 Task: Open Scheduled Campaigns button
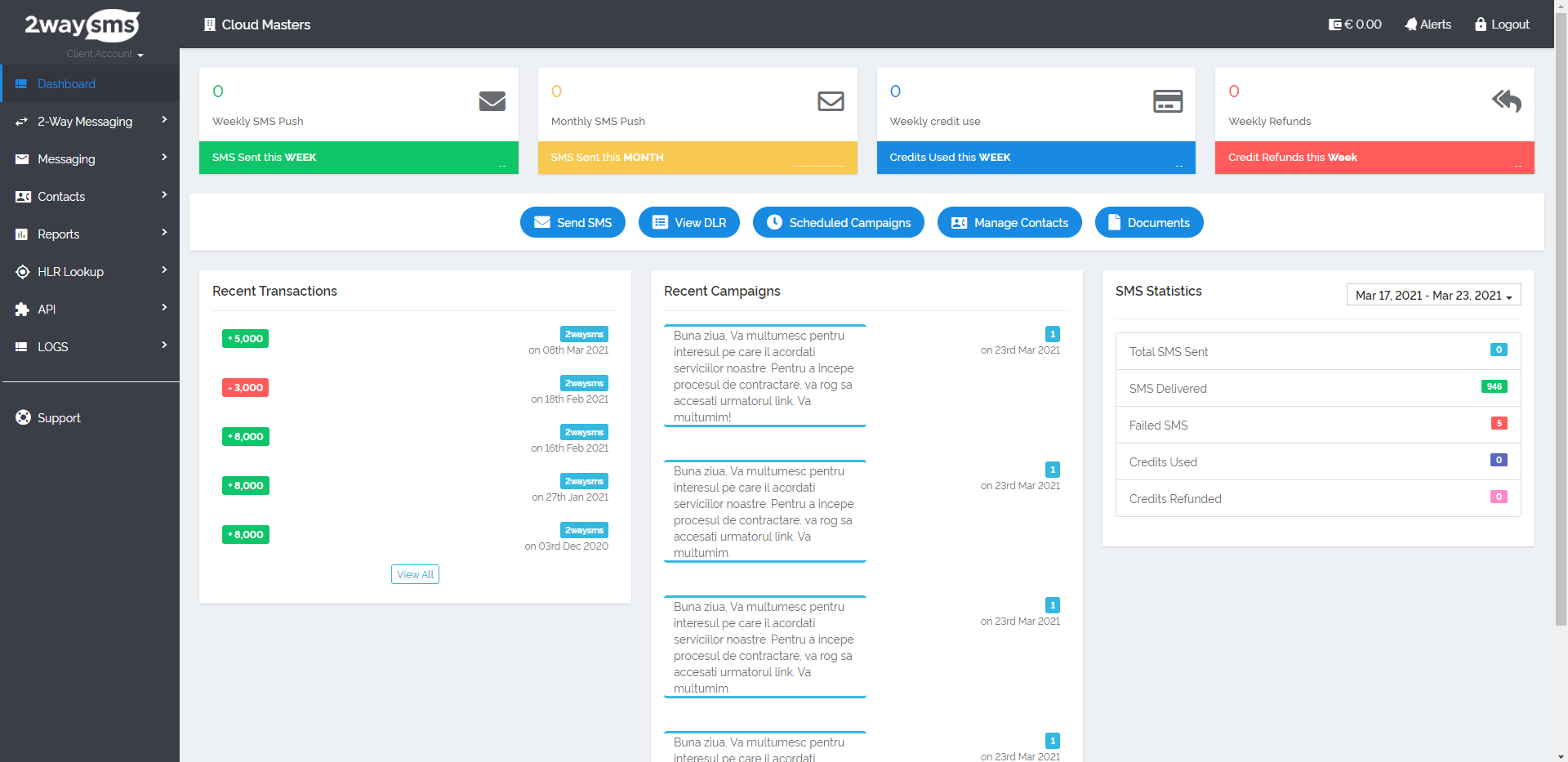click(838, 222)
